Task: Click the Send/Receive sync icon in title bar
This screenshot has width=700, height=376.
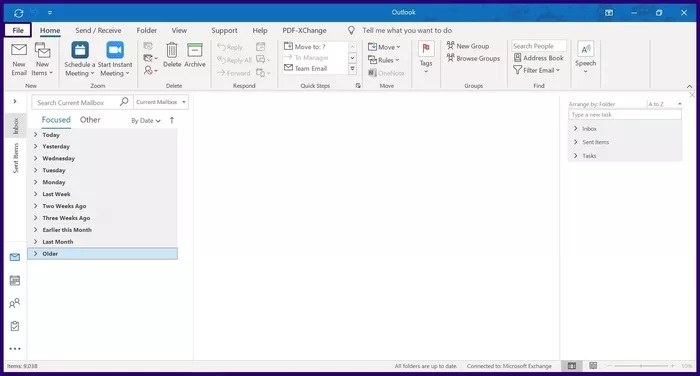Action: click(x=18, y=13)
